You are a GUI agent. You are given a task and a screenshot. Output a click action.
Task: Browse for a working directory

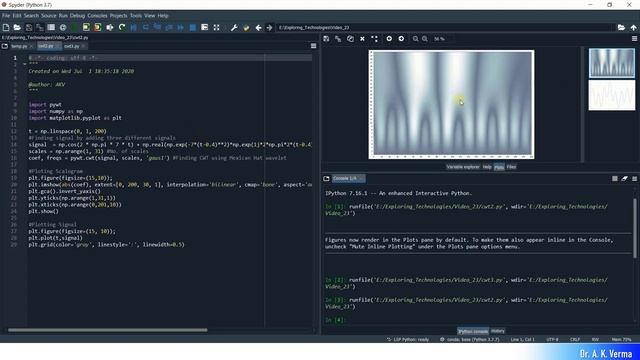click(621, 27)
